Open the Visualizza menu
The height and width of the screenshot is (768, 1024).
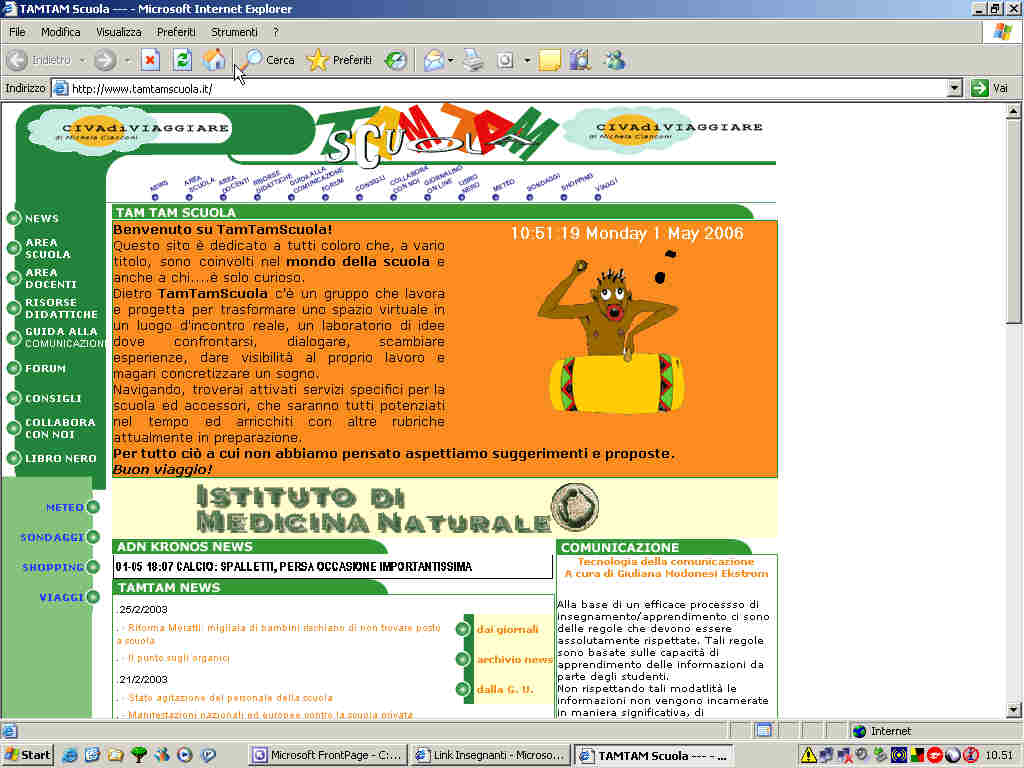pyautogui.click(x=119, y=32)
